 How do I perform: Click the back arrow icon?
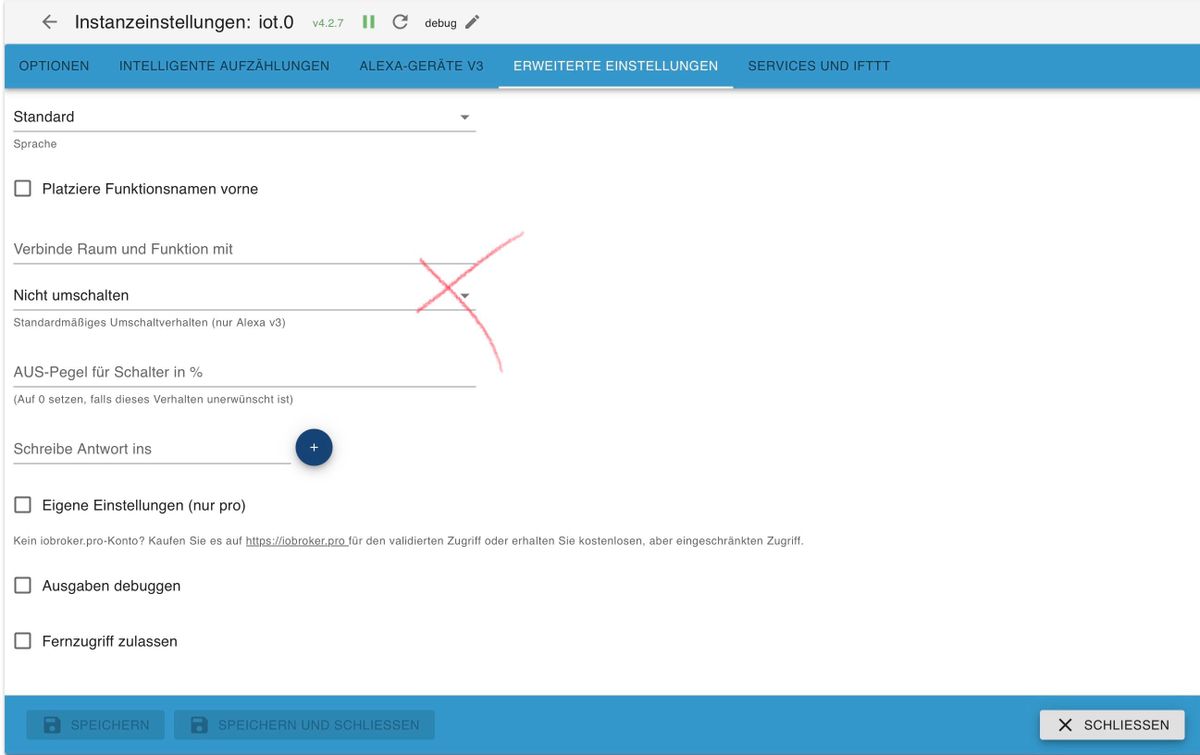[49, 22]
